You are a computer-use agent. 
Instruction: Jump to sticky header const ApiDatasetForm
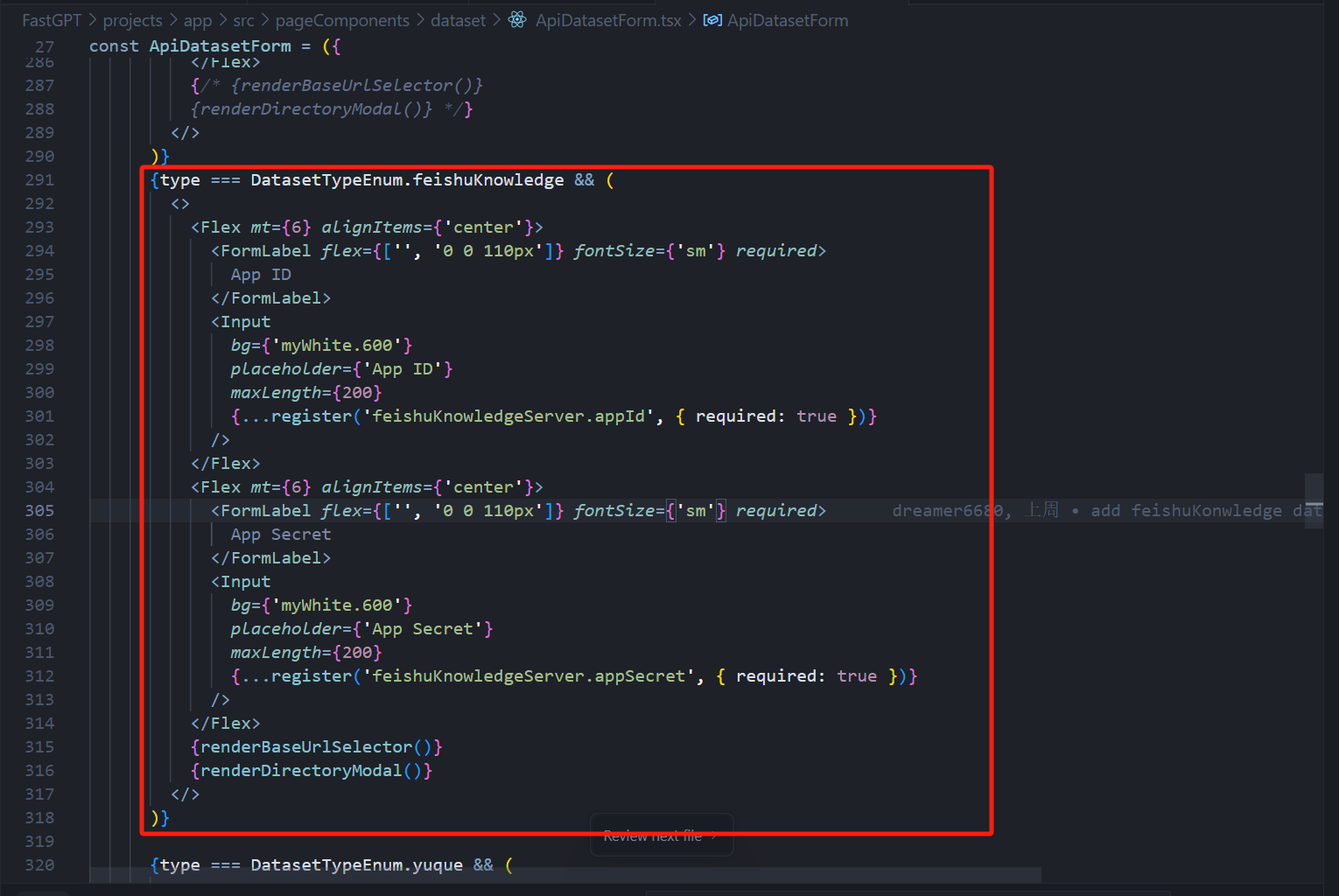219,46
